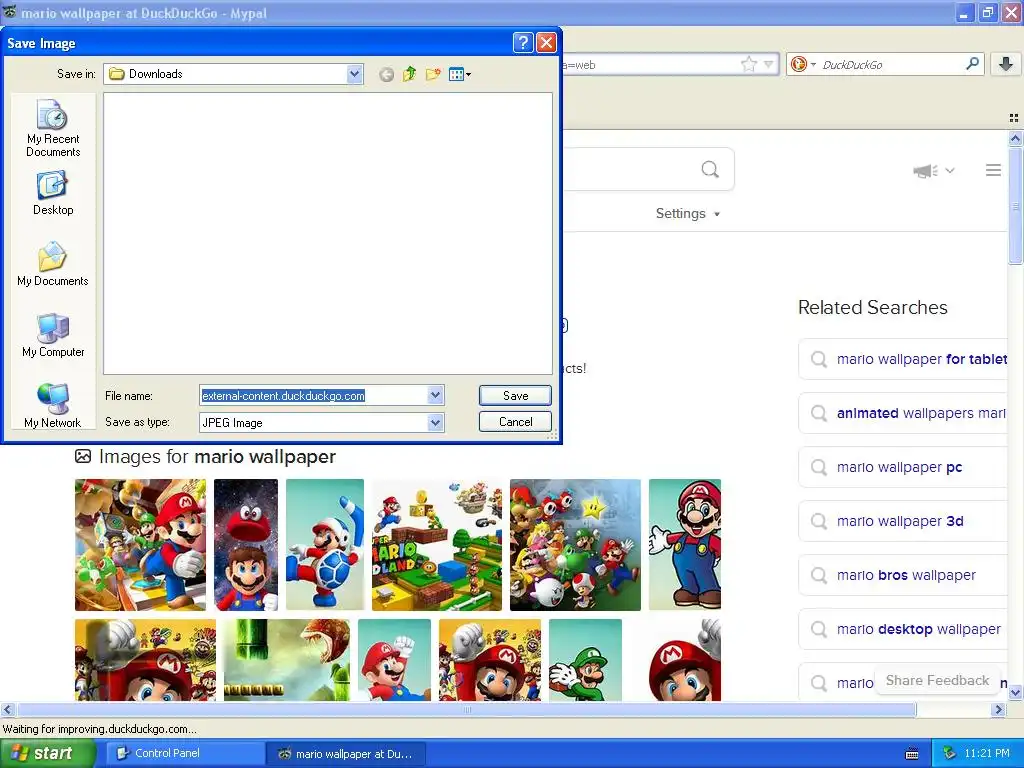
Task: Click the File name input field
Action: point(313,395)
